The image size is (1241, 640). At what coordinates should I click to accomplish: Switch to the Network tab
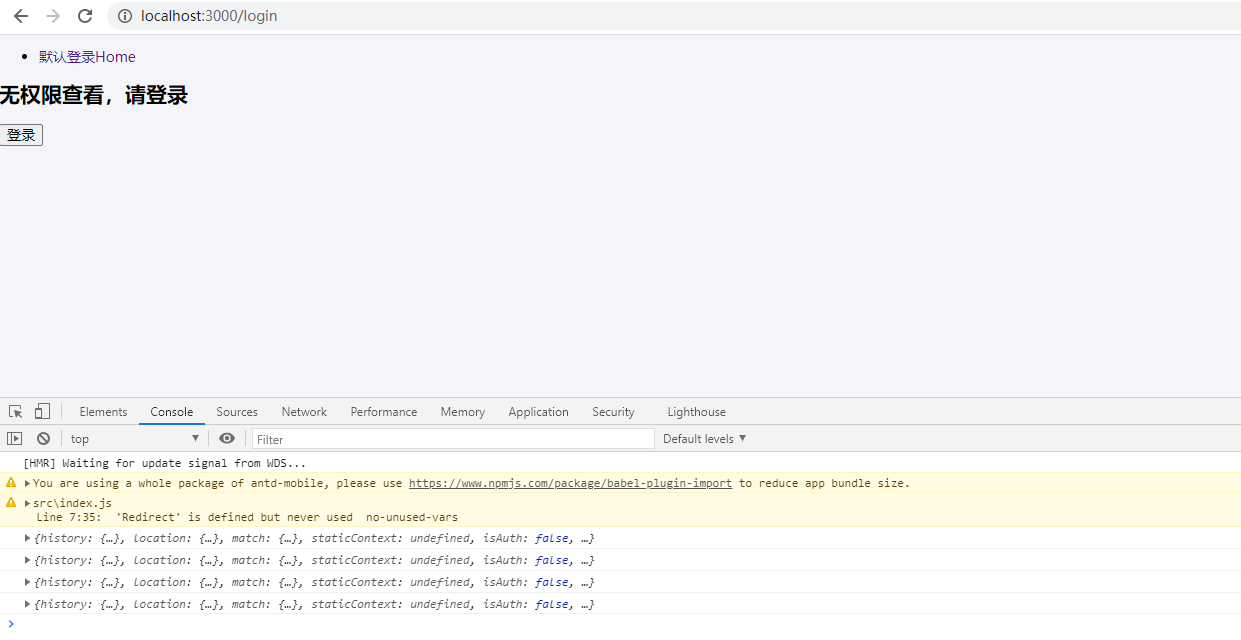click(x=304, y=412)
